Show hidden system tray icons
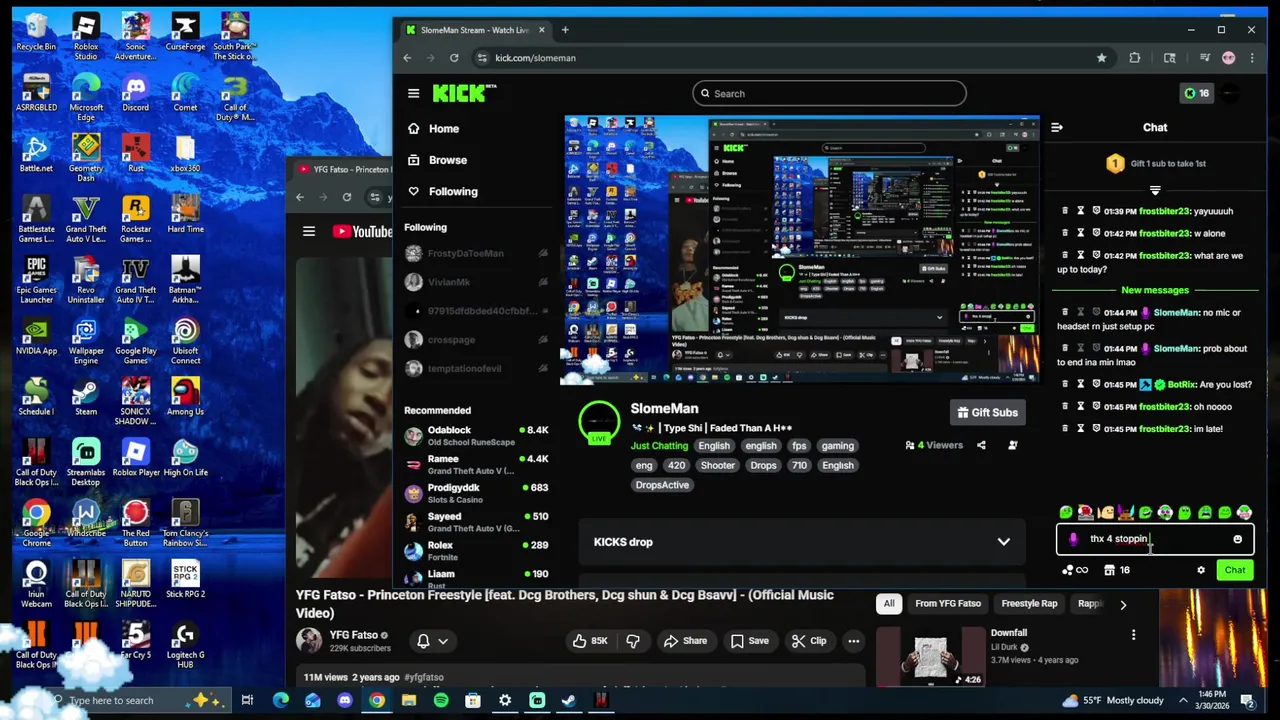This screenshot has height=720, width=1280. 1184,700
